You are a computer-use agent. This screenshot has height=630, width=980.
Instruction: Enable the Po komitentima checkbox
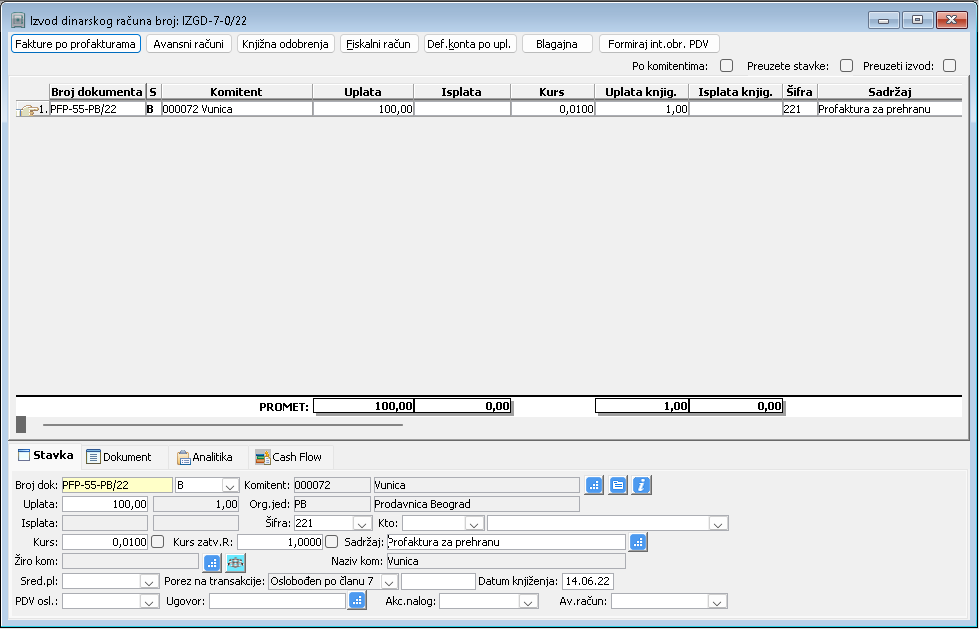pyautogui.click(x=726, y=66)
